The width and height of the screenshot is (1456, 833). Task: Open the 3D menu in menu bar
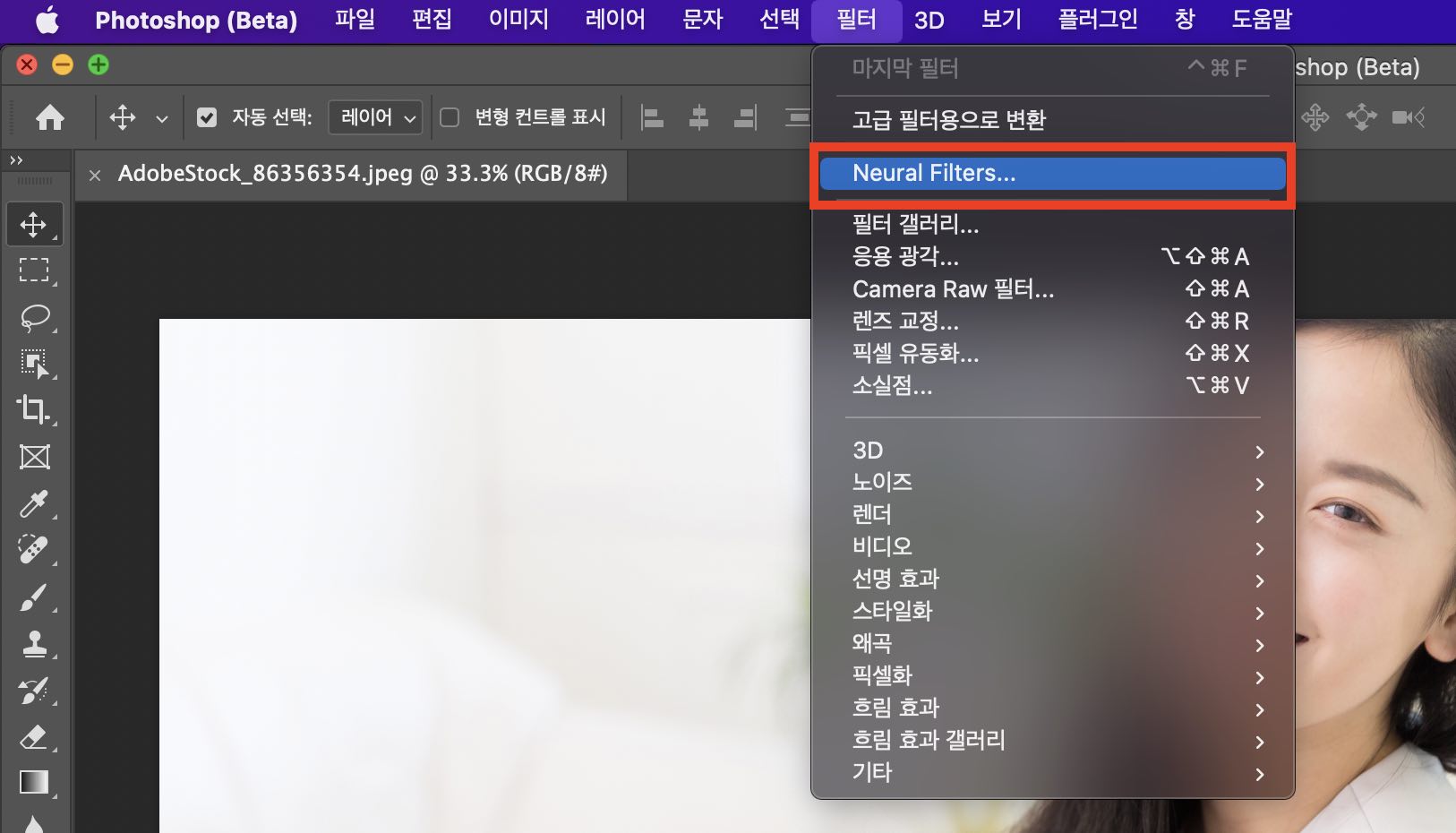pyautogui.click(x=929, y=20)
